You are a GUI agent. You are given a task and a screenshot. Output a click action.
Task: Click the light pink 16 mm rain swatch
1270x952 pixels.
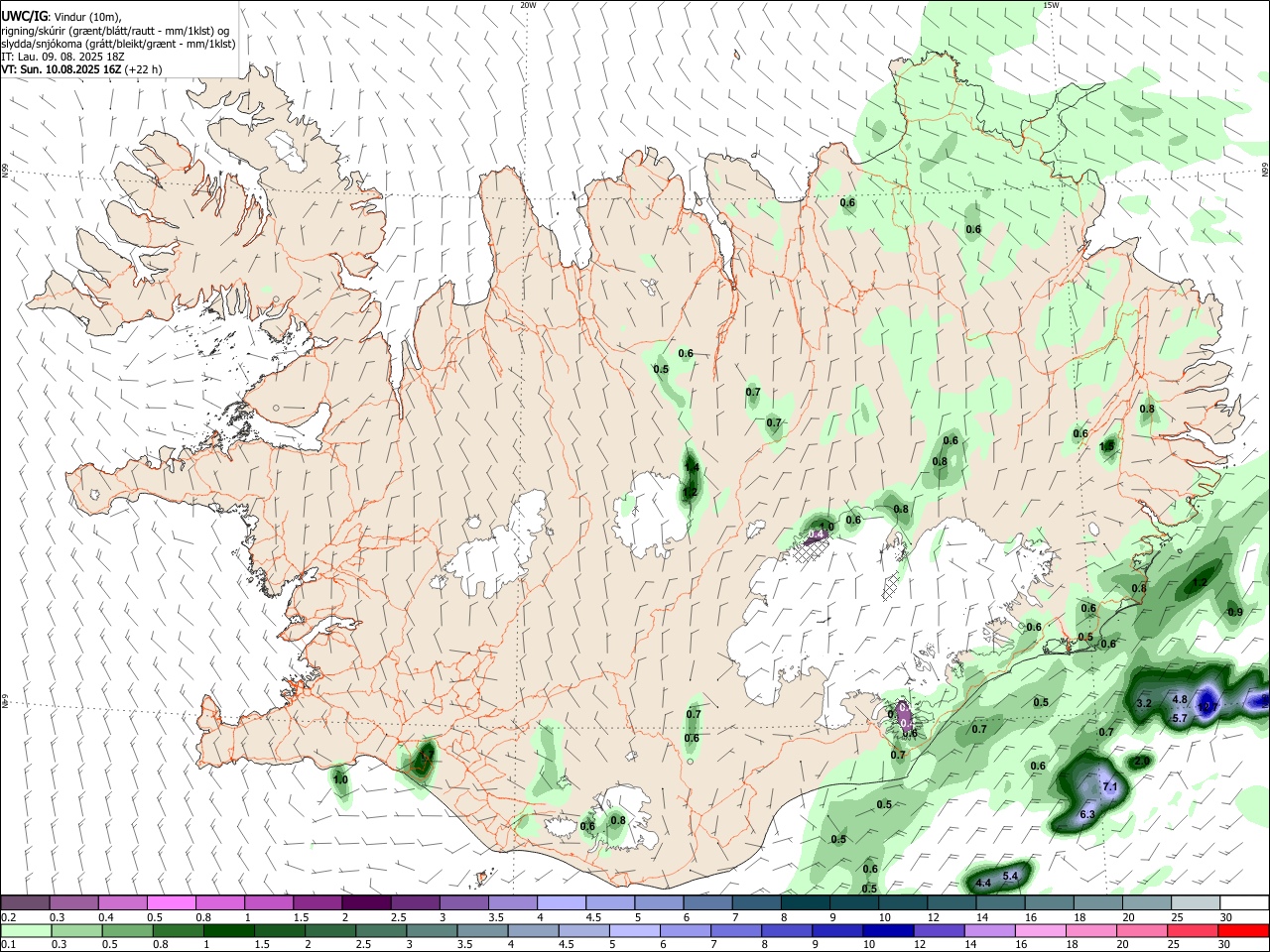pyautogui.click(x=1039, y=931)
